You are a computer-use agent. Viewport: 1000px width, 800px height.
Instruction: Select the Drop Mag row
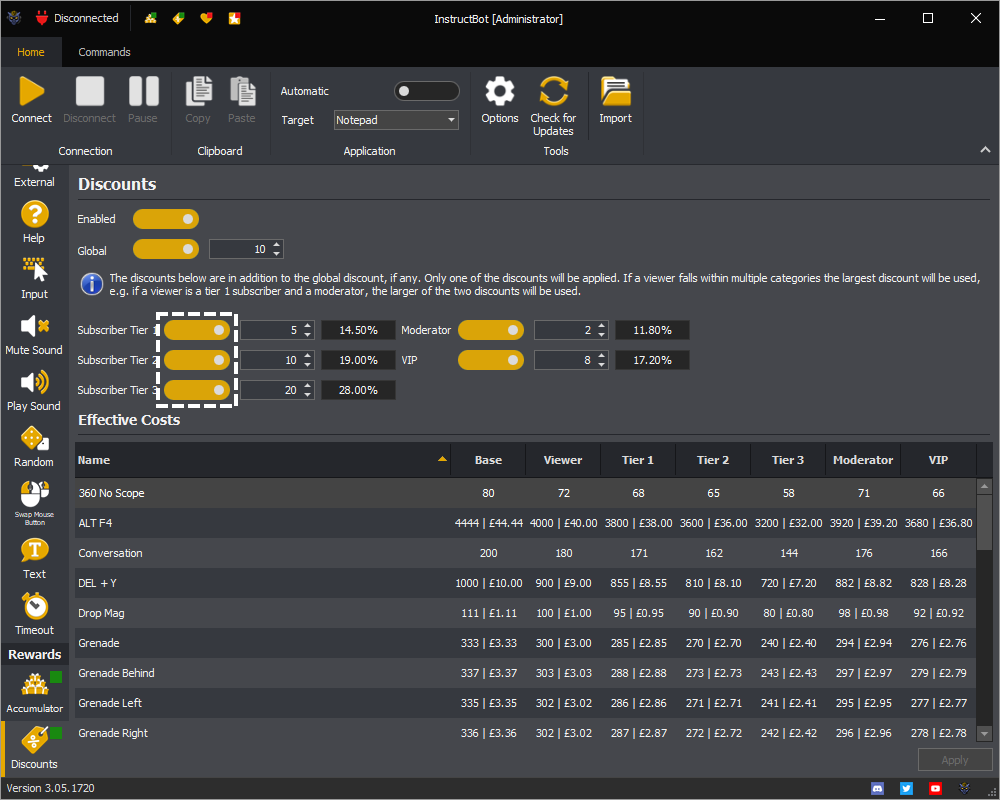tap(525, 613)
